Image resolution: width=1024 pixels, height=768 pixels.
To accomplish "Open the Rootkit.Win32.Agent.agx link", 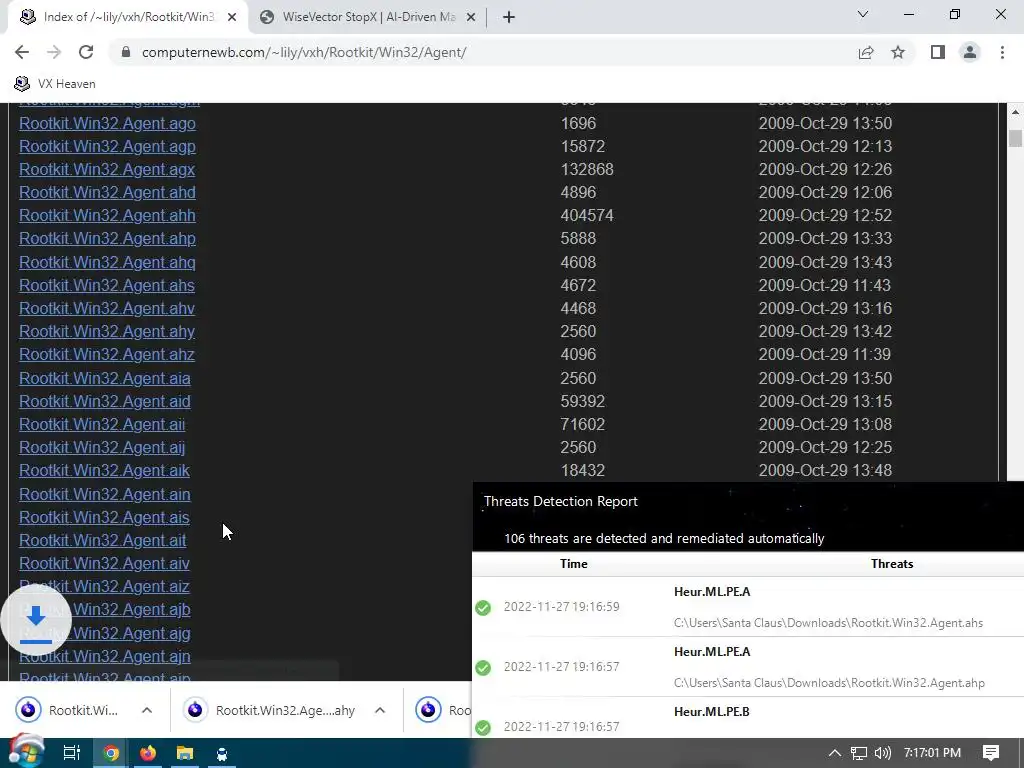I will (107, 169).
